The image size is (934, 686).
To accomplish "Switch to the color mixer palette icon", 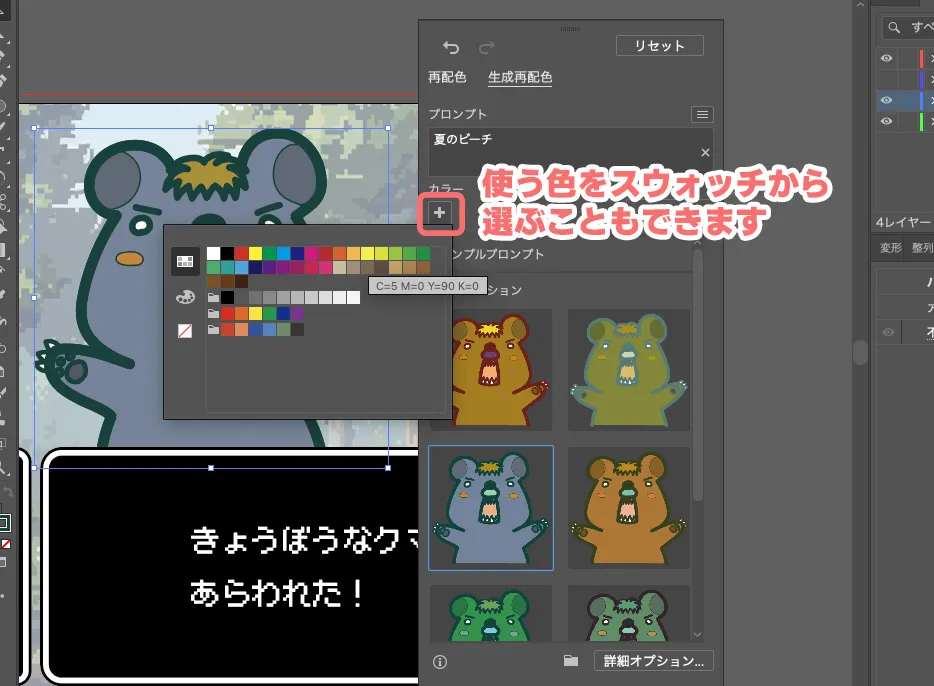I will (185, 296).
